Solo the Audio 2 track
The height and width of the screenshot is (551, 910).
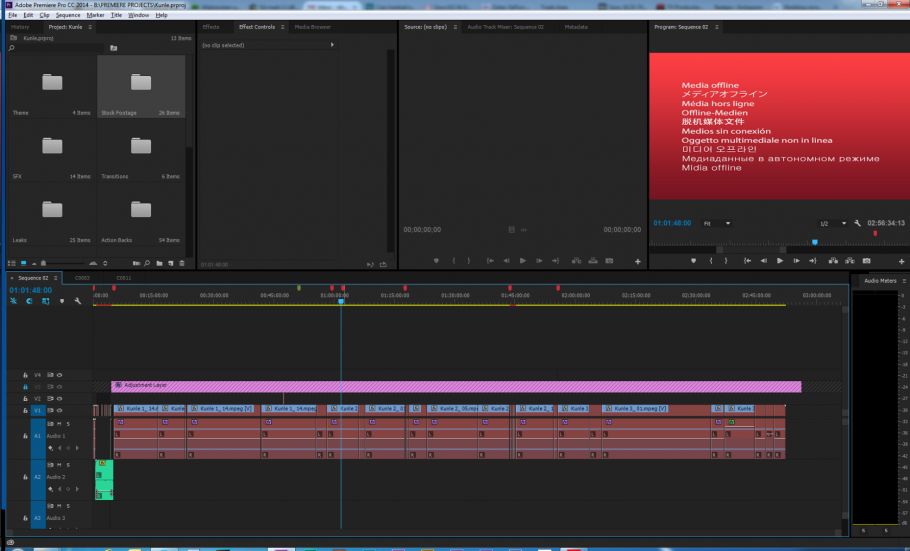(68, 465)
